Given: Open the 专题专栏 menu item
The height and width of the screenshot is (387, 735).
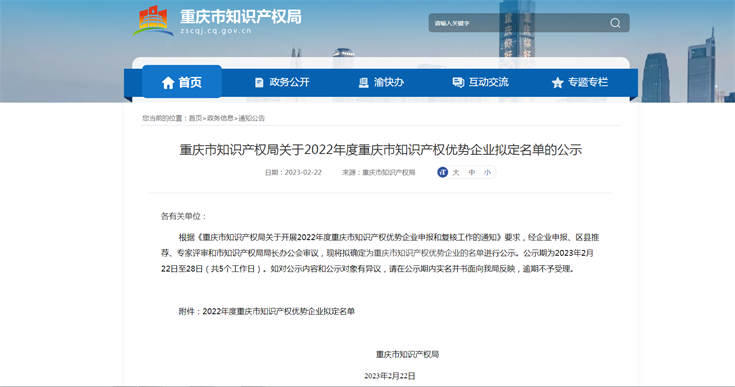Looking at the screenshot, I should [580, 82].
